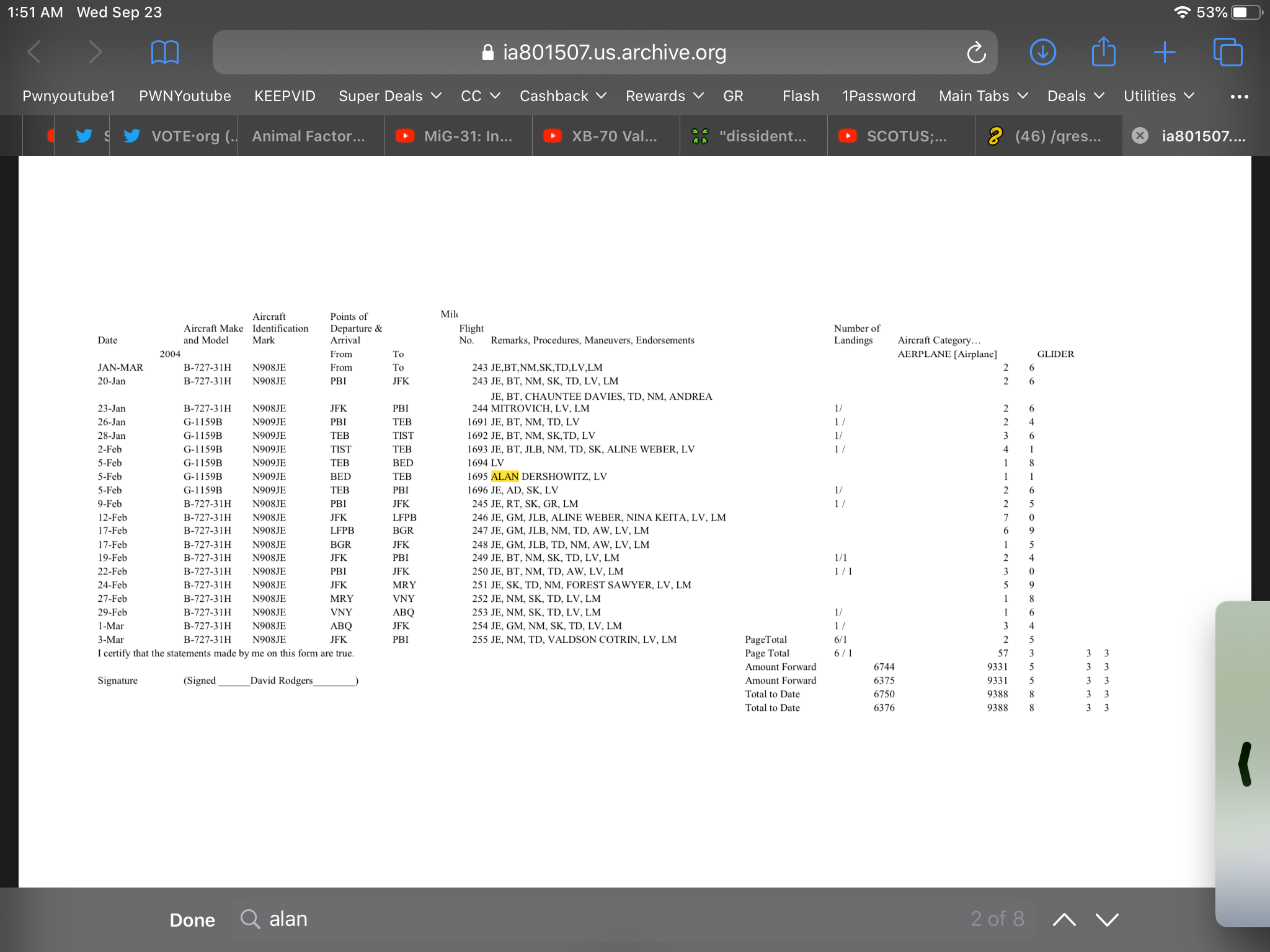This screenshot has height=952, width=1270.
Task: Switch to the SCOTUS YouTube tab
Action: [x=900, y=136]
